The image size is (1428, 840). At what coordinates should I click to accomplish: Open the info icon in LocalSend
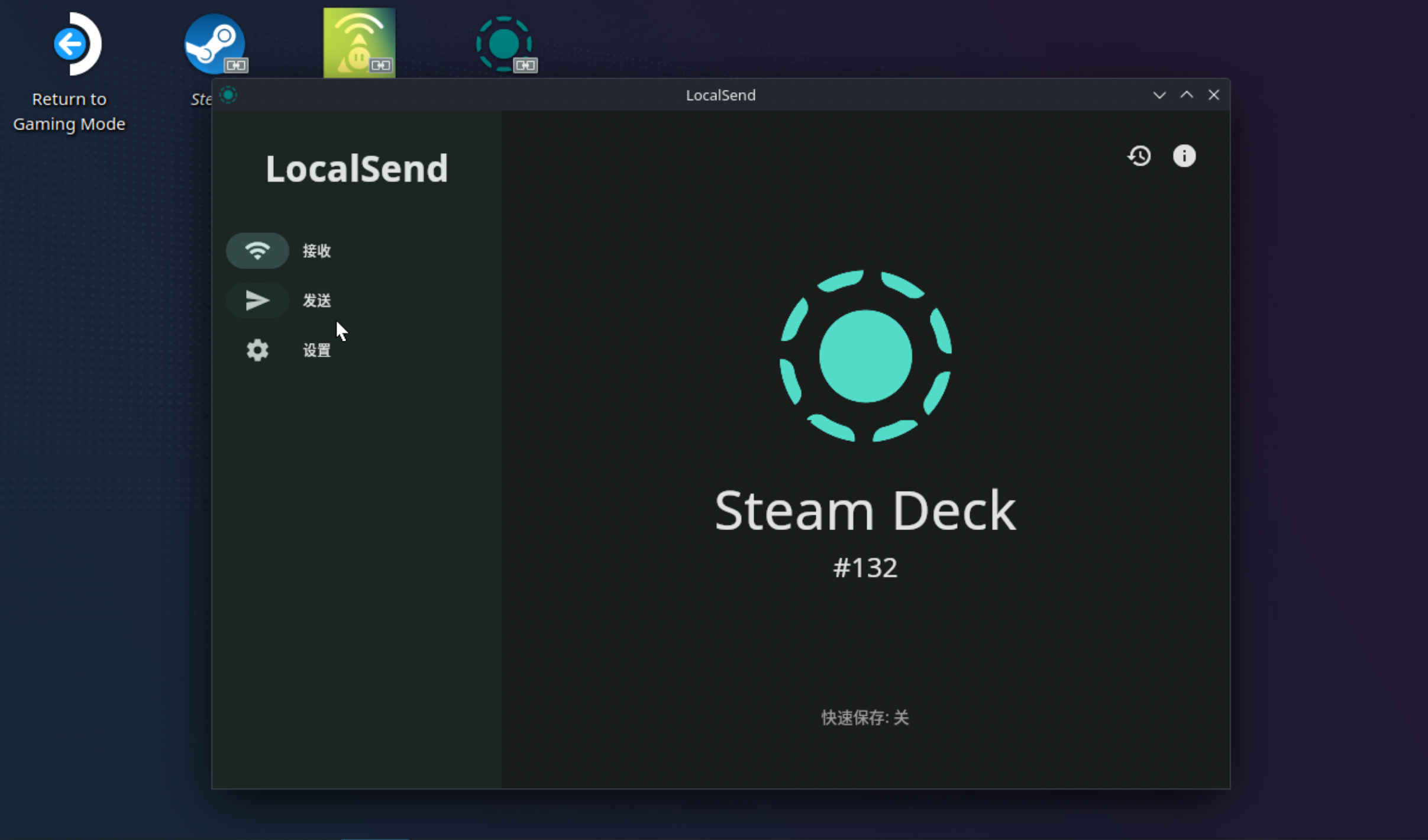click(x=1184, y=156)
